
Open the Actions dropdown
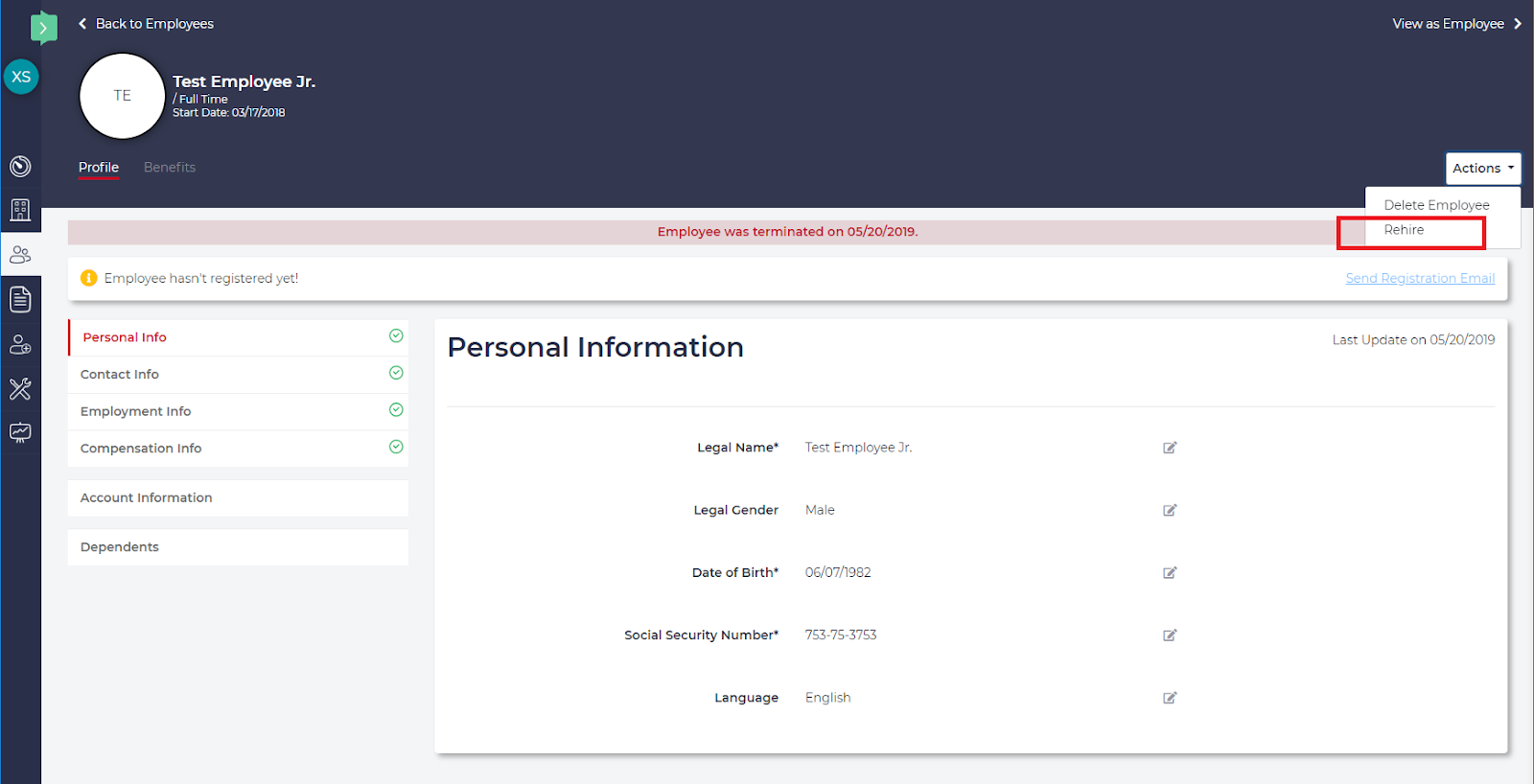[x=1482, y=168]
